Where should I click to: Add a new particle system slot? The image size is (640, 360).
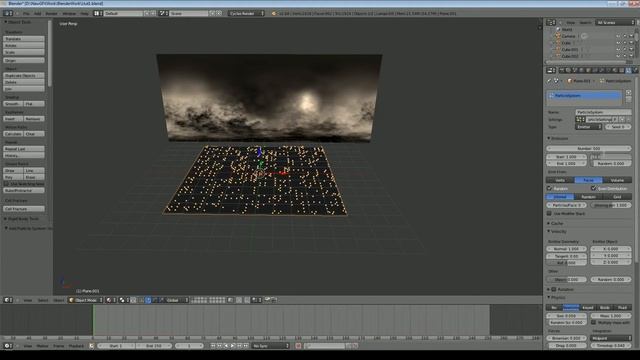point(628,93)
